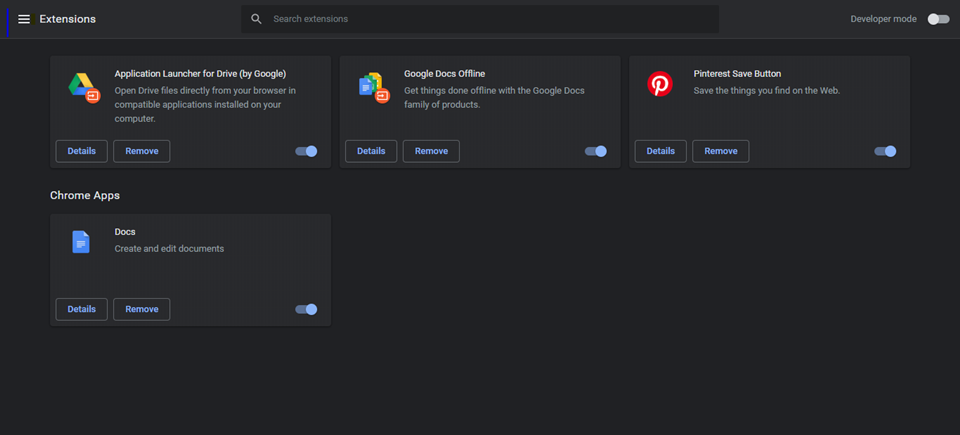Disable Application Launcher for Drive extension

pos(306,151)
